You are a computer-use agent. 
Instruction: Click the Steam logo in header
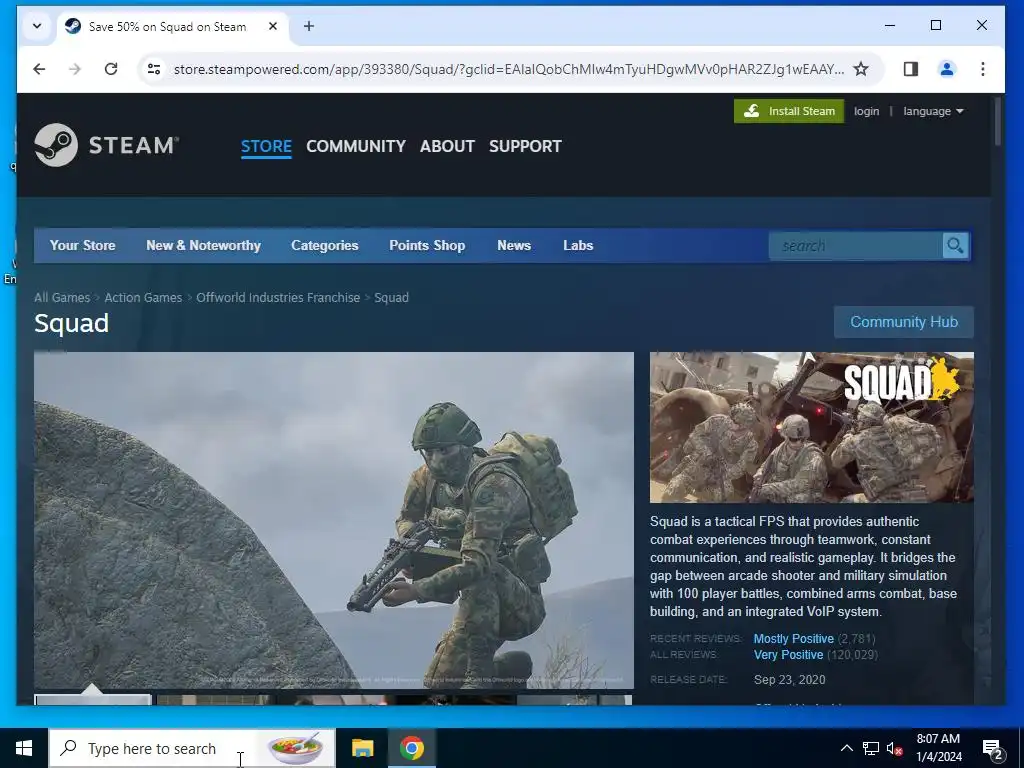[x=106, y=145]
